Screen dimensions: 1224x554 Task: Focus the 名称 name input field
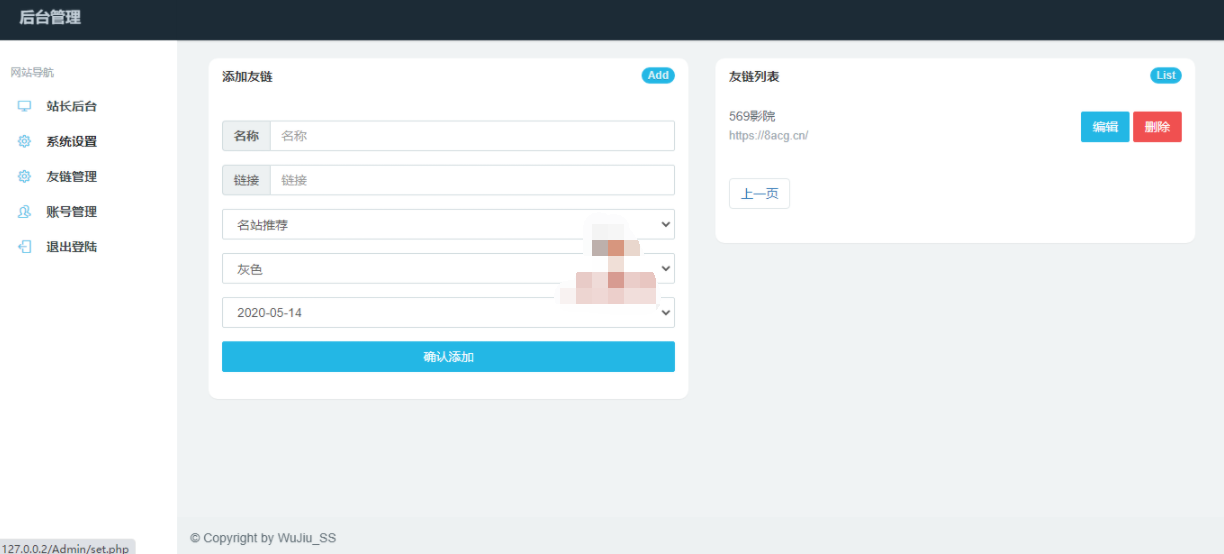[471, 136]
